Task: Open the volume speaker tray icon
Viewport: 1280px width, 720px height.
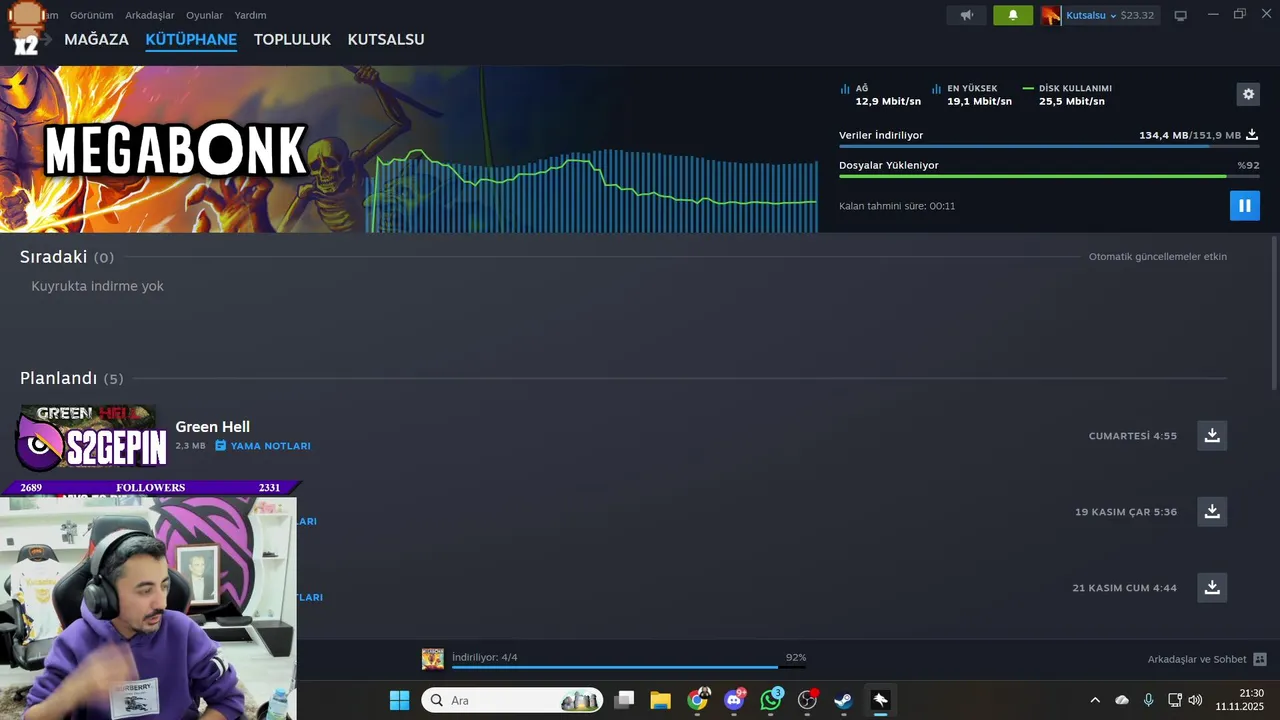Action: (x=1195, y=700)
